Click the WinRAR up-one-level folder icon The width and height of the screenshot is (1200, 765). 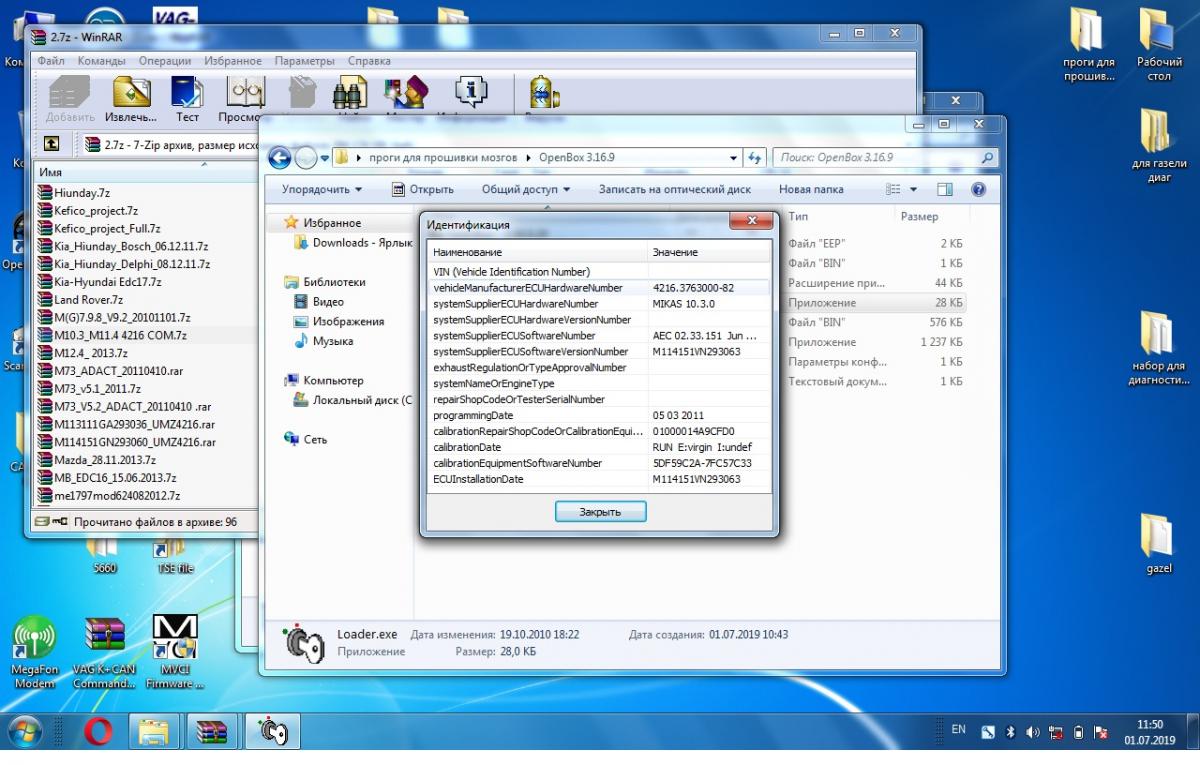(x=51, y=144)
